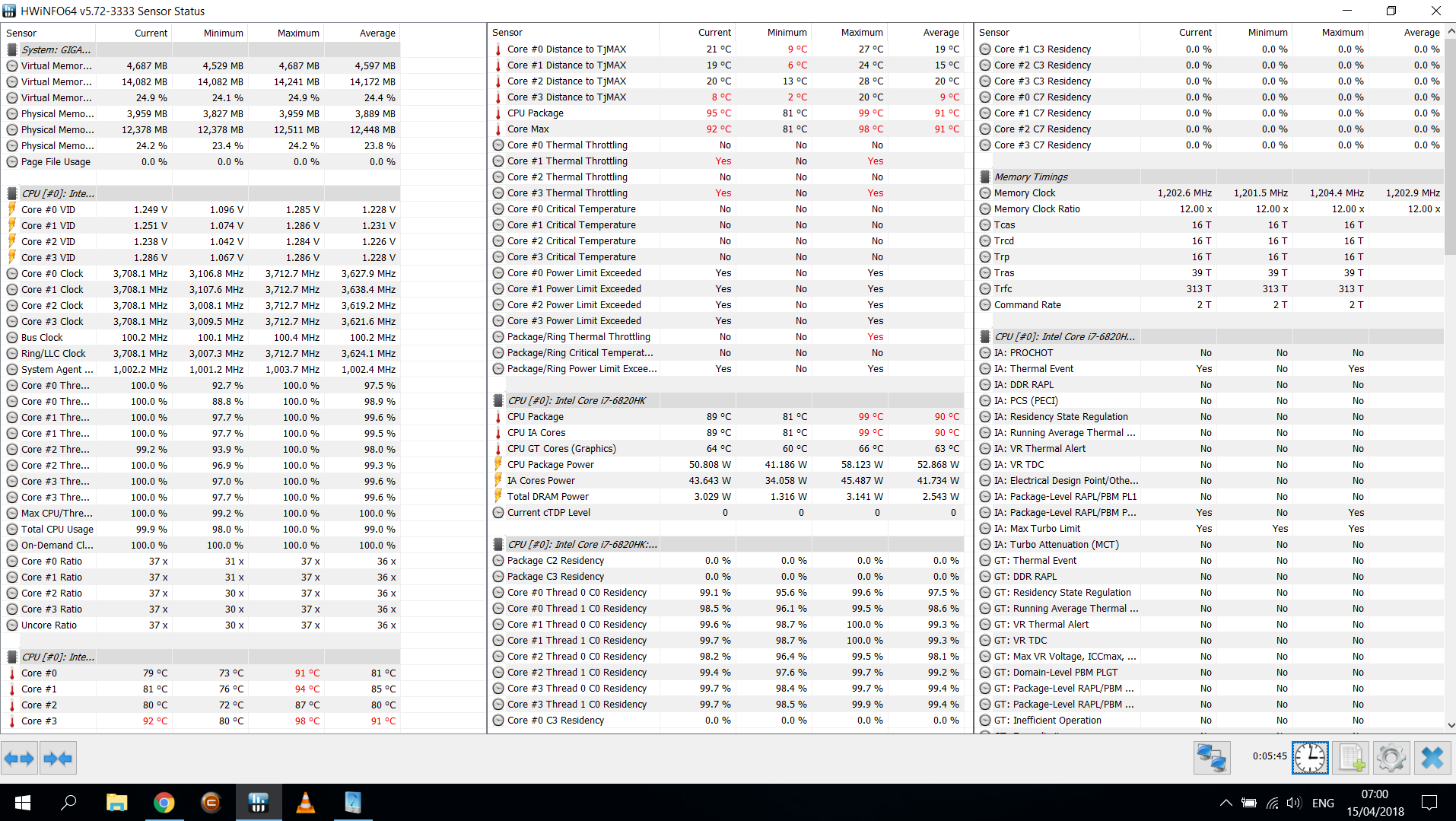Open sensor settings via the gear icon
Viewport: 1456px width, 821px height.
coord(1391,758)
